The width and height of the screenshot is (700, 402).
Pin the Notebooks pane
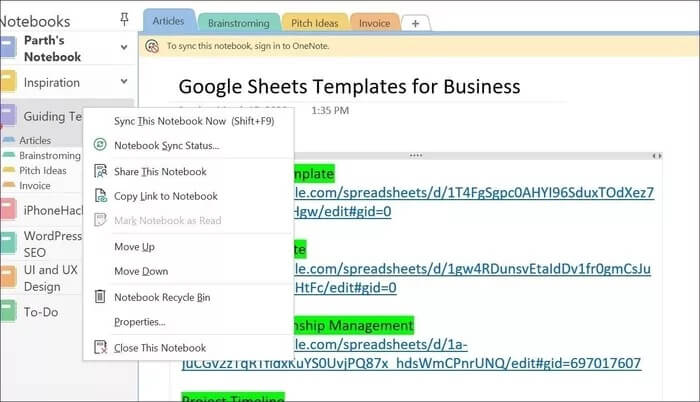[x=125, y=19]
